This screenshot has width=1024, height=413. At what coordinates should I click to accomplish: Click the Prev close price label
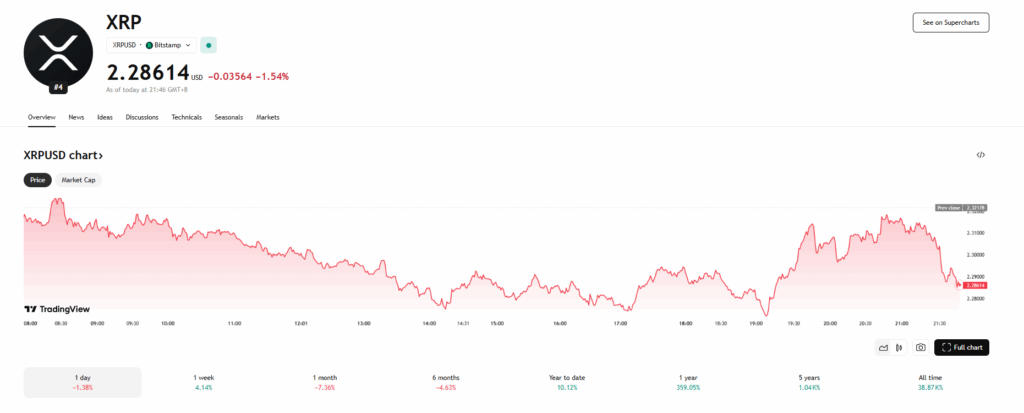[x=961, y=207]
